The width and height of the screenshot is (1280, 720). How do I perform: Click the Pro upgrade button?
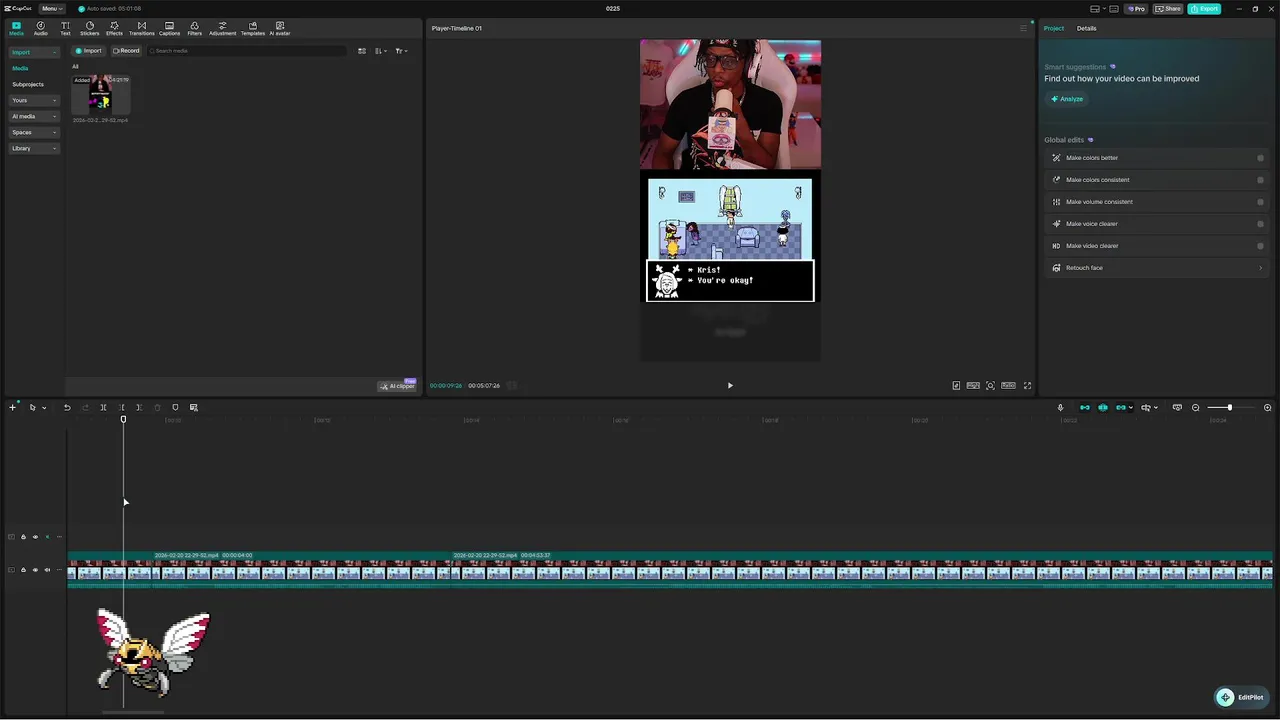(1135, 8)
